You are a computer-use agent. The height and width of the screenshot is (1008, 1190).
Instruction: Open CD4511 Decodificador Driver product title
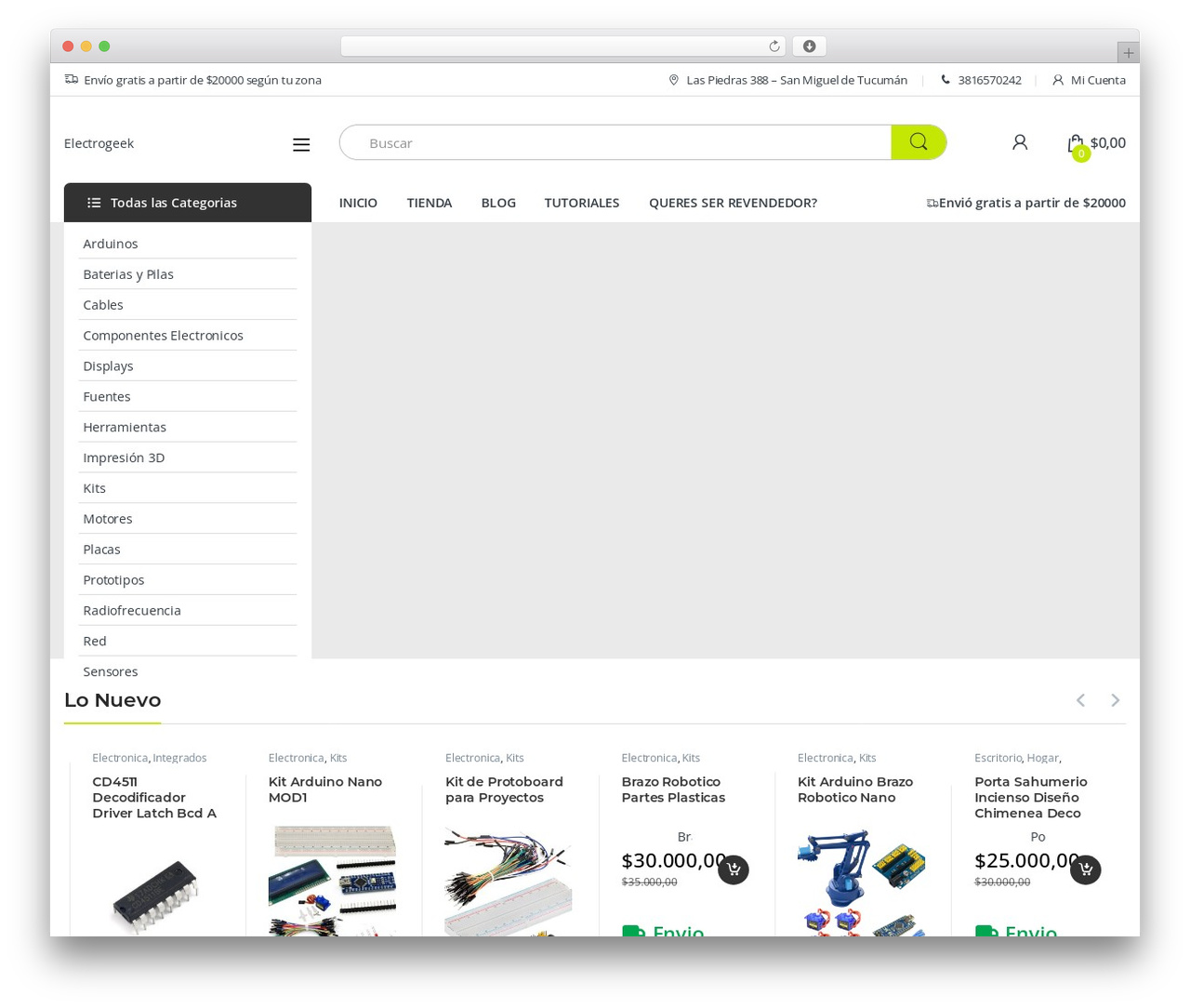tap(154, 798)
